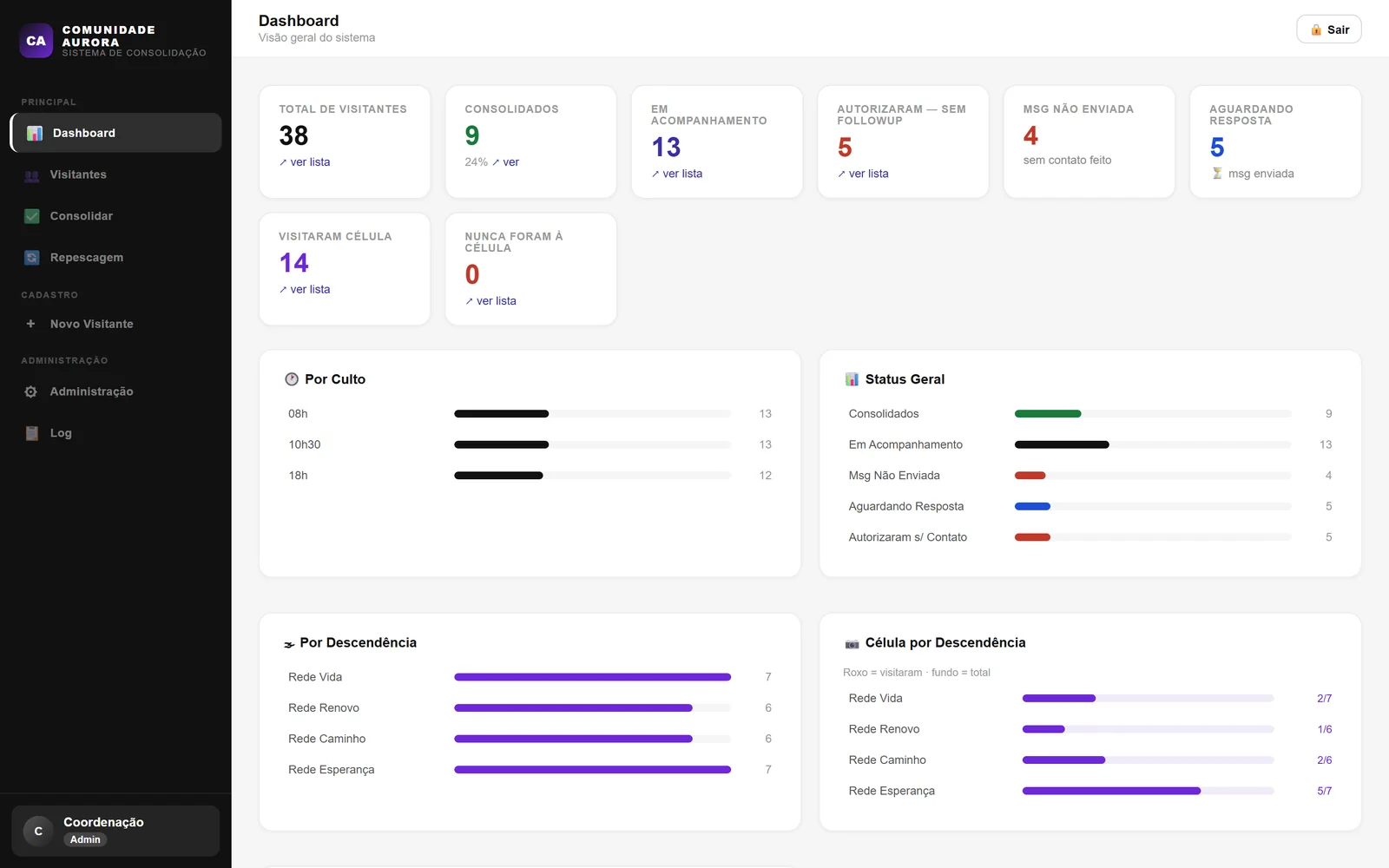Click the Coordenação Admin user card
The height and width of the screenshot is (868, 1389).
pos(115,831)
